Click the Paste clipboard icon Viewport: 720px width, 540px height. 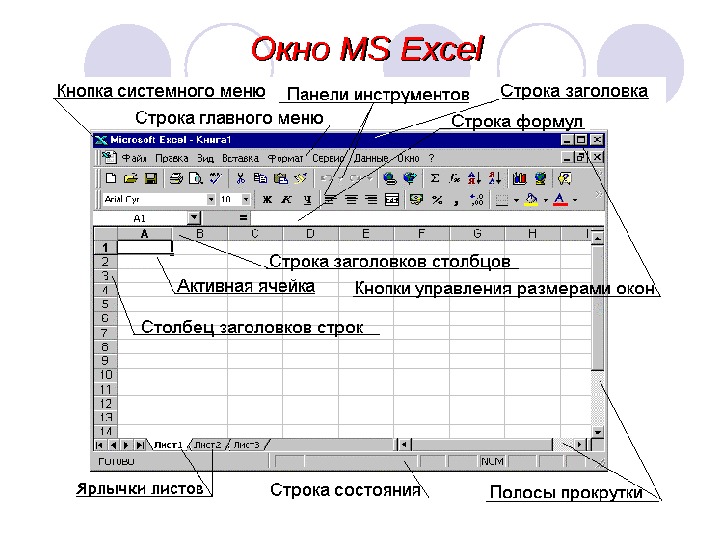(281, 178)
